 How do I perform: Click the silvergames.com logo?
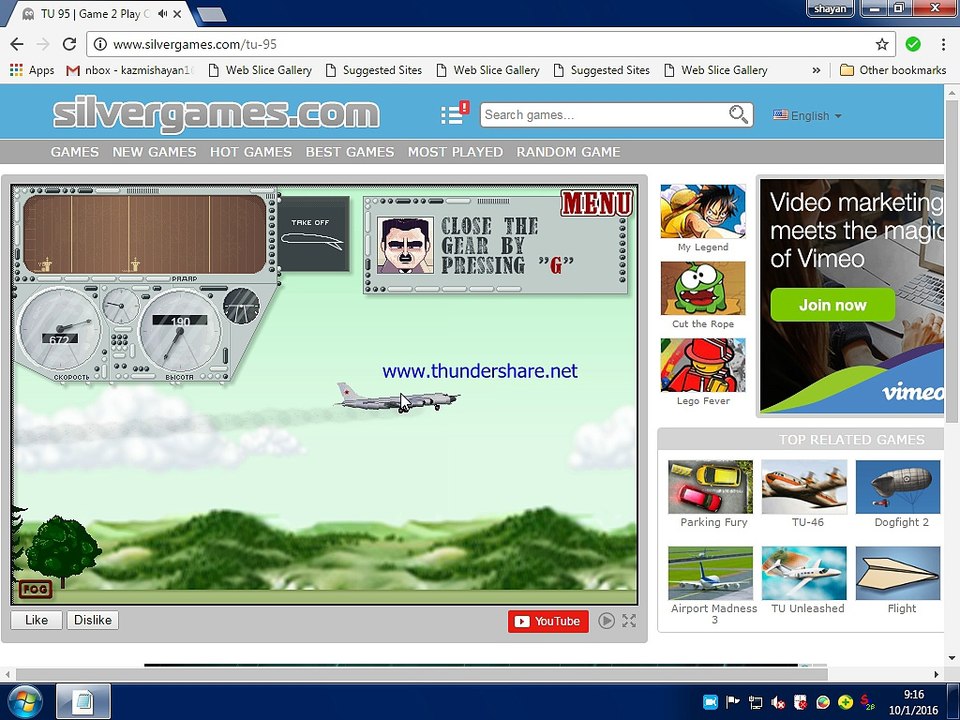tap(216, 114)
